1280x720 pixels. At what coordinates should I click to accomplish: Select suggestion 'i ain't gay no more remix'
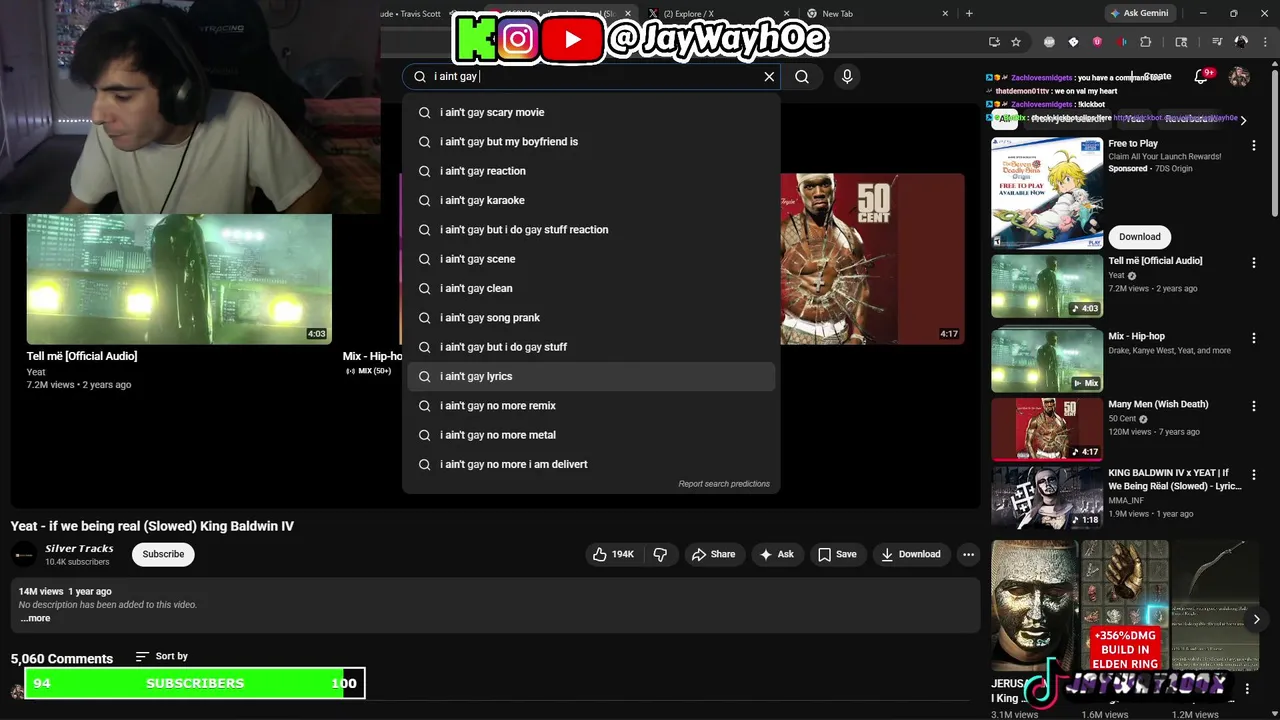(591, 406)
